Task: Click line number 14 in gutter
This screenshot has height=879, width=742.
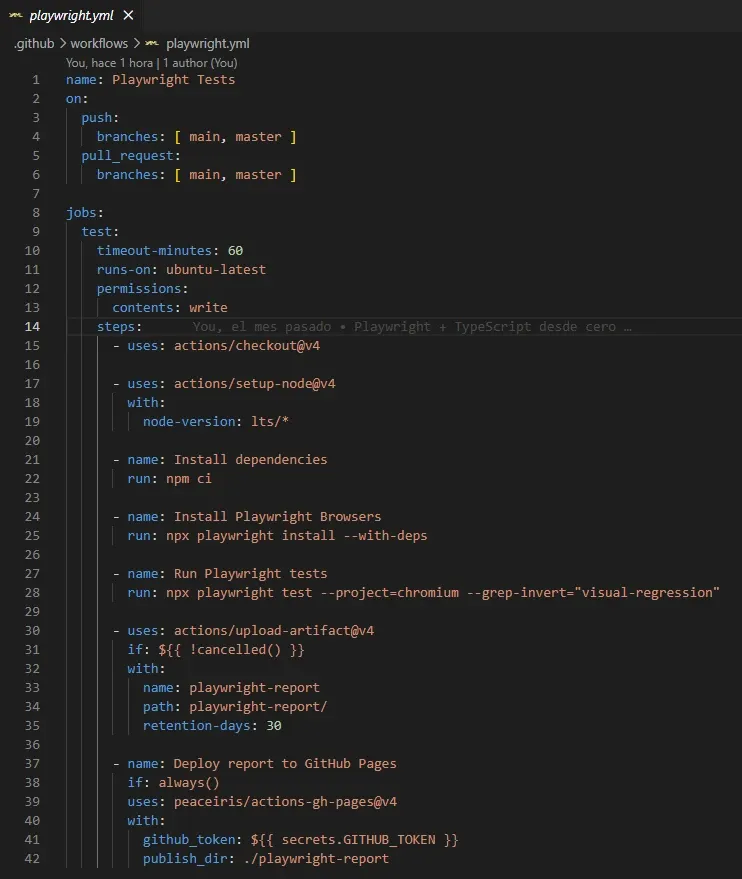Action: [x=32, y=327]
